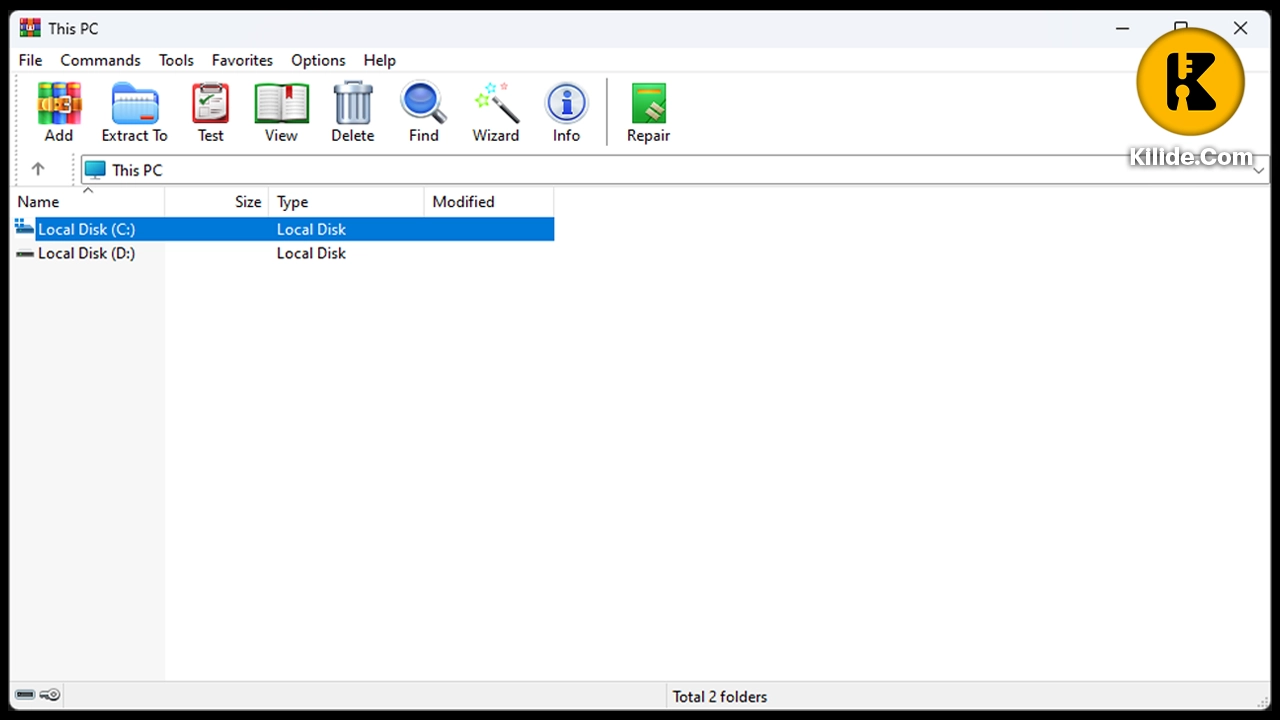The image size is (1280, 720).
Task: Minimize the This PC window
Action: [x=1122, y=28]
